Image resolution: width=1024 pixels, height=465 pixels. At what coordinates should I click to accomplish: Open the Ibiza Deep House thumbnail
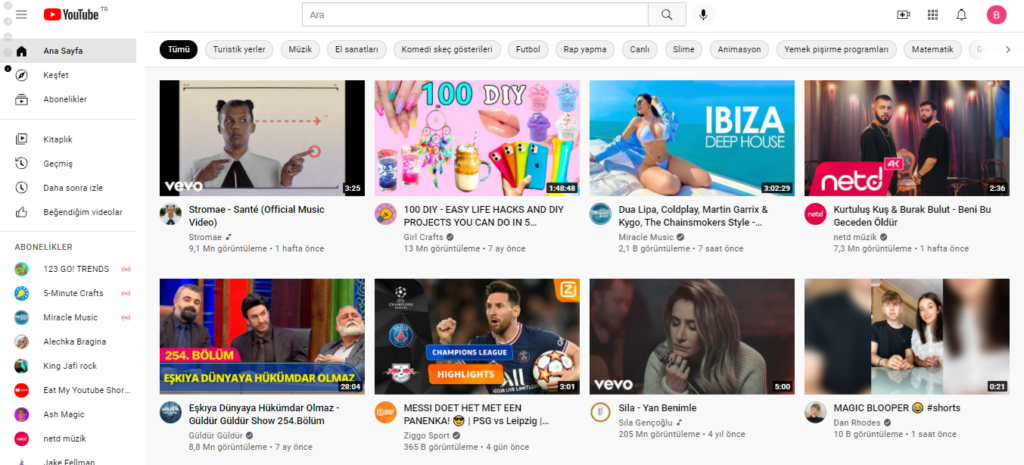692,138
